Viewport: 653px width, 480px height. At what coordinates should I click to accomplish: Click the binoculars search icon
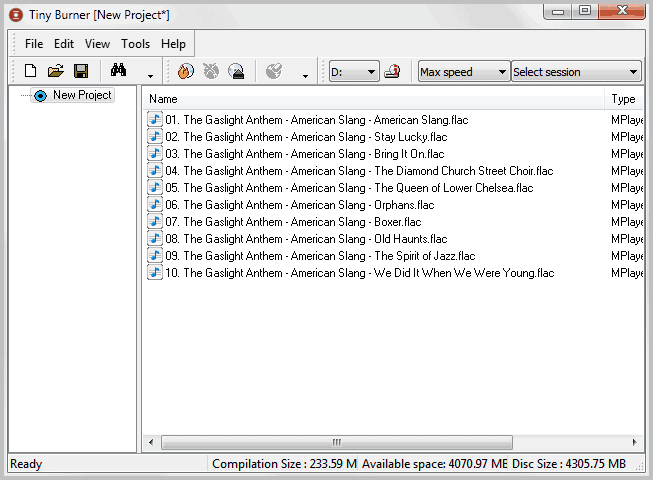(x=118, y=70)
